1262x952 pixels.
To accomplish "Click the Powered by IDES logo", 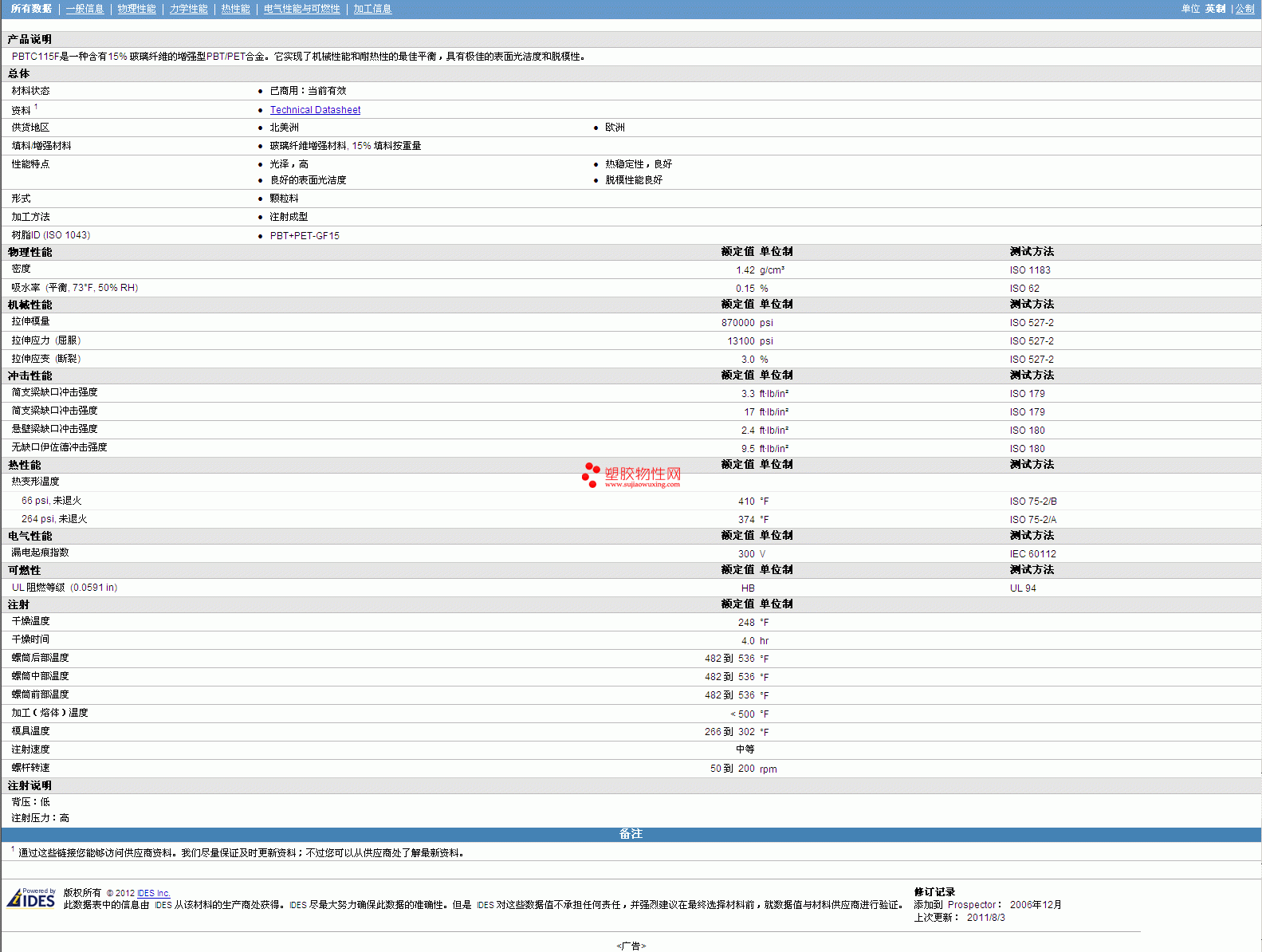I will point(31,898).
